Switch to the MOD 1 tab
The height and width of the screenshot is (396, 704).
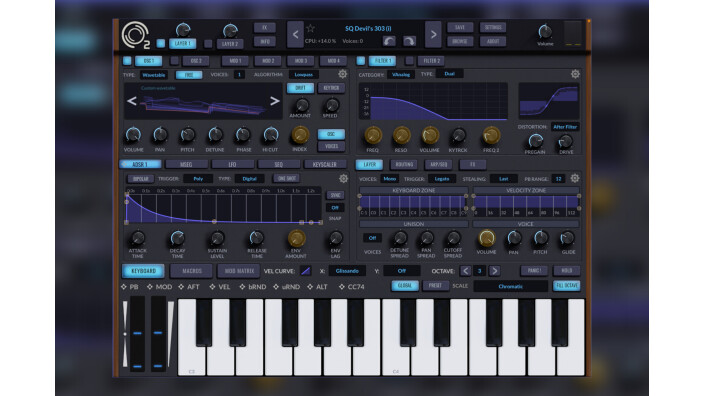click(x=235, y=61)
